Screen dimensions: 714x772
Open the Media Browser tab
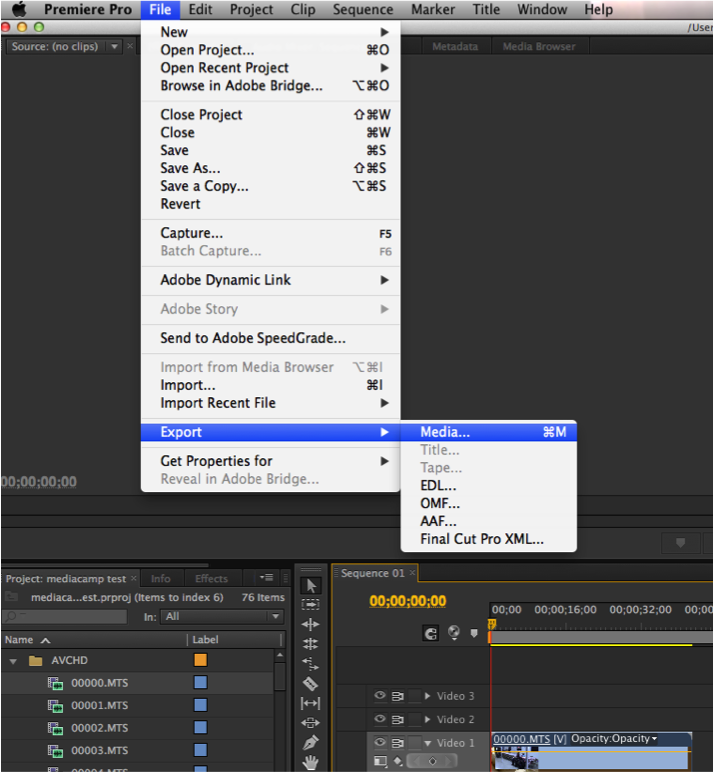click(x=538, y=46)
